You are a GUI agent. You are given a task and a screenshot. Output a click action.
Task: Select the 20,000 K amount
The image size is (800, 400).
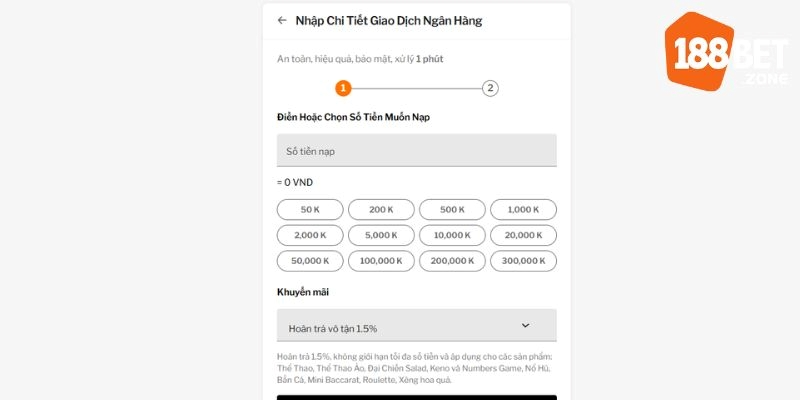(523, 235)
